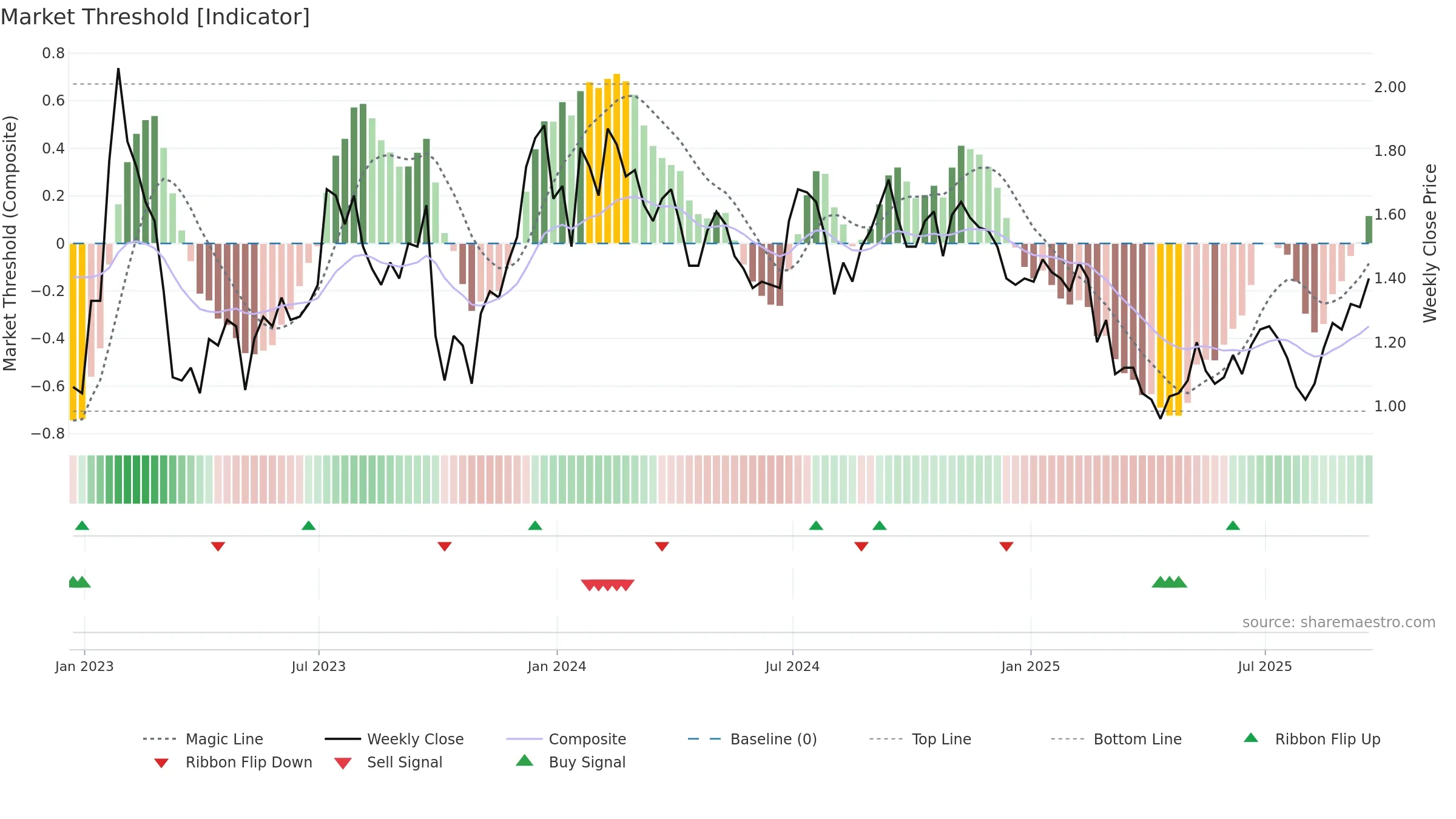This screenshot has height=819, width=1456.
Task: Click the Jan 2024 axis label
Action: 557,666
